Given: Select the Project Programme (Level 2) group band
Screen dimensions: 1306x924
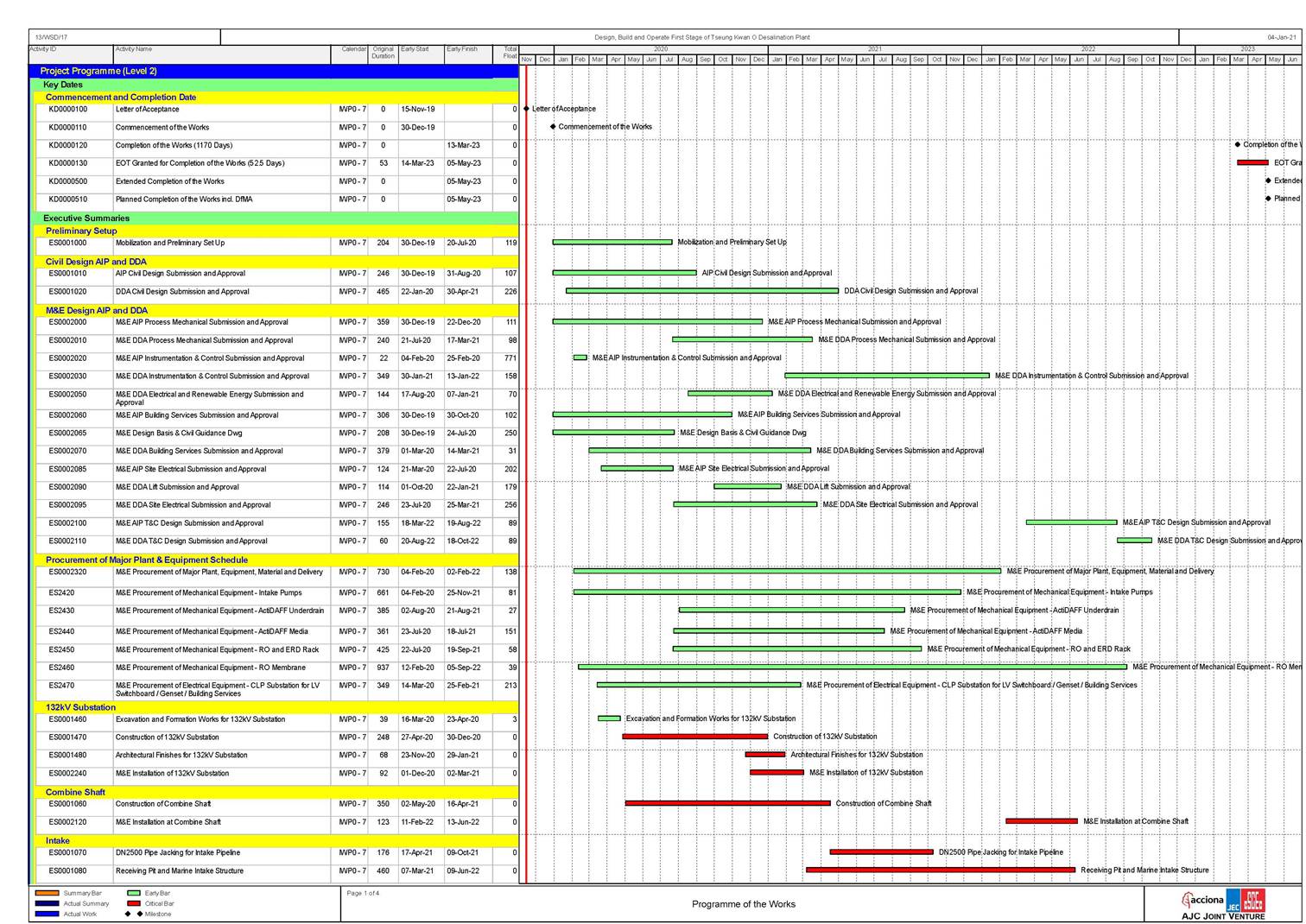Looking at the screenshot, I should 274,71.
